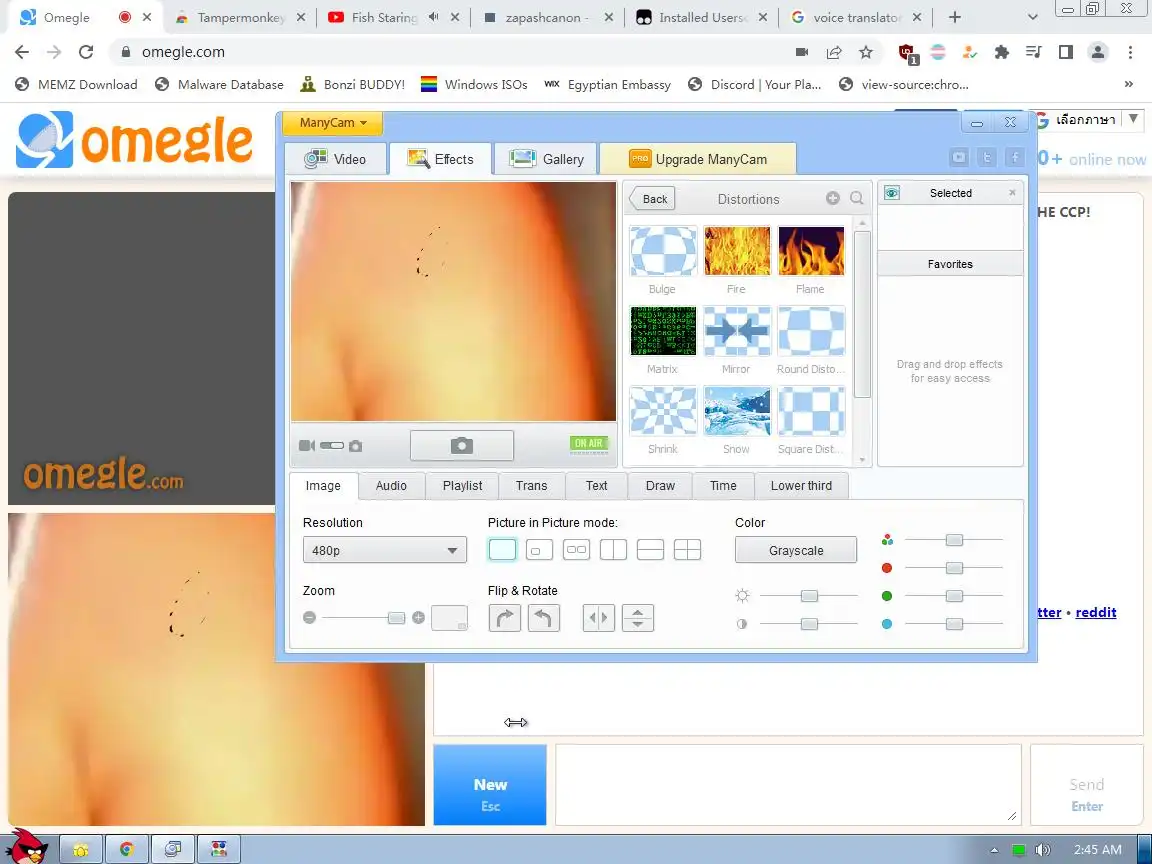The width and height of the screenshot is (1152, 864).
Task: Open the effects search magnifier
Action: point(857,198)
